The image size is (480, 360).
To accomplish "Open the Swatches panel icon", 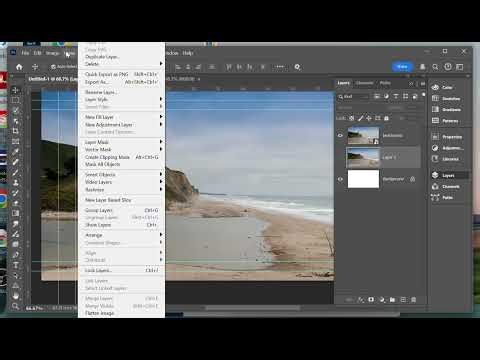I will coord(435,98).
